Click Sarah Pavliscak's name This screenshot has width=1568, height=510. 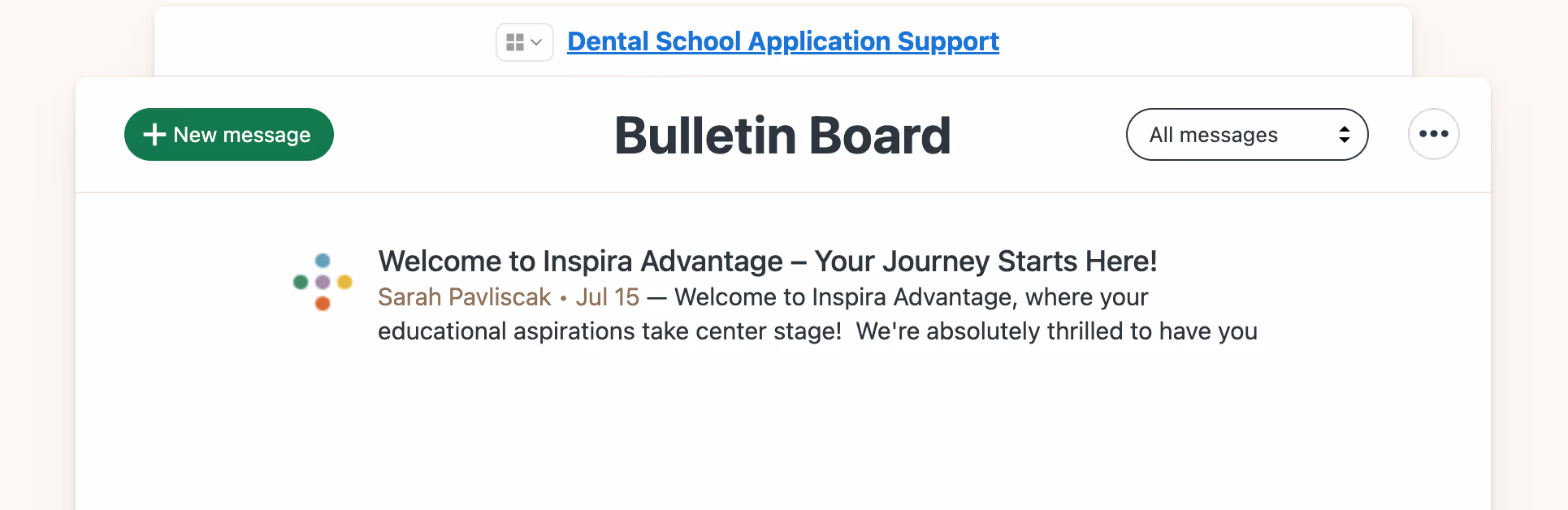(x=463, y=297)
